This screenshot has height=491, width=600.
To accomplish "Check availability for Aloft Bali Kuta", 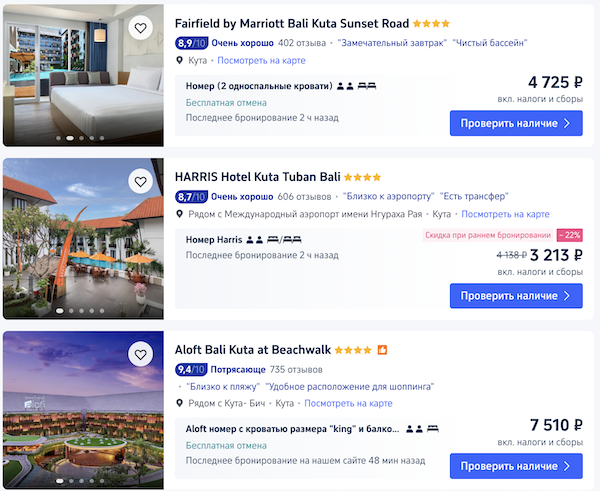I will pyautogui.click(x=515, y=466).
